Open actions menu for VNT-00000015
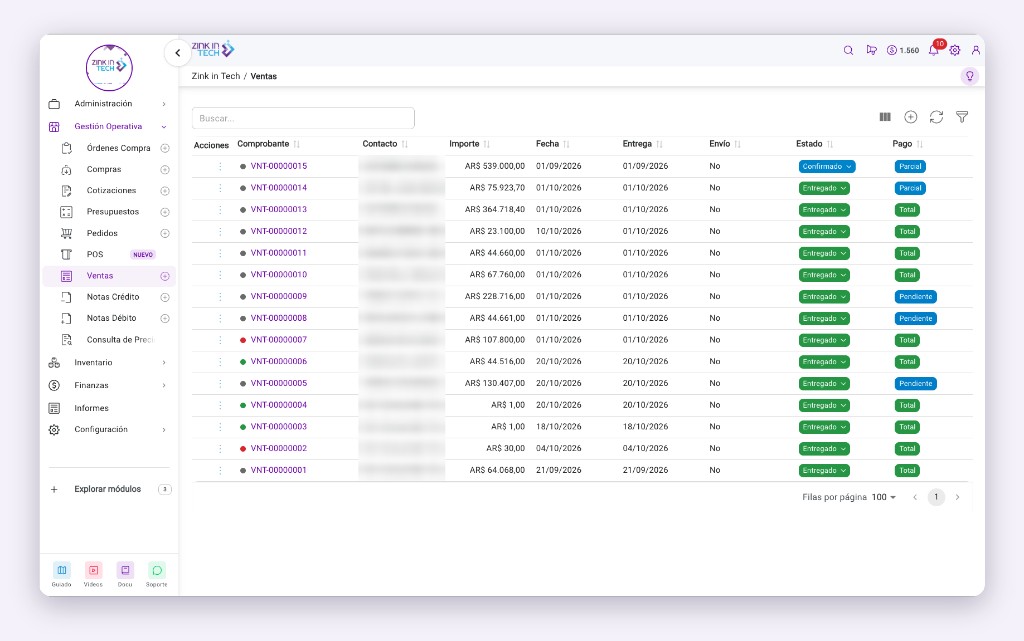 [220, 166]
